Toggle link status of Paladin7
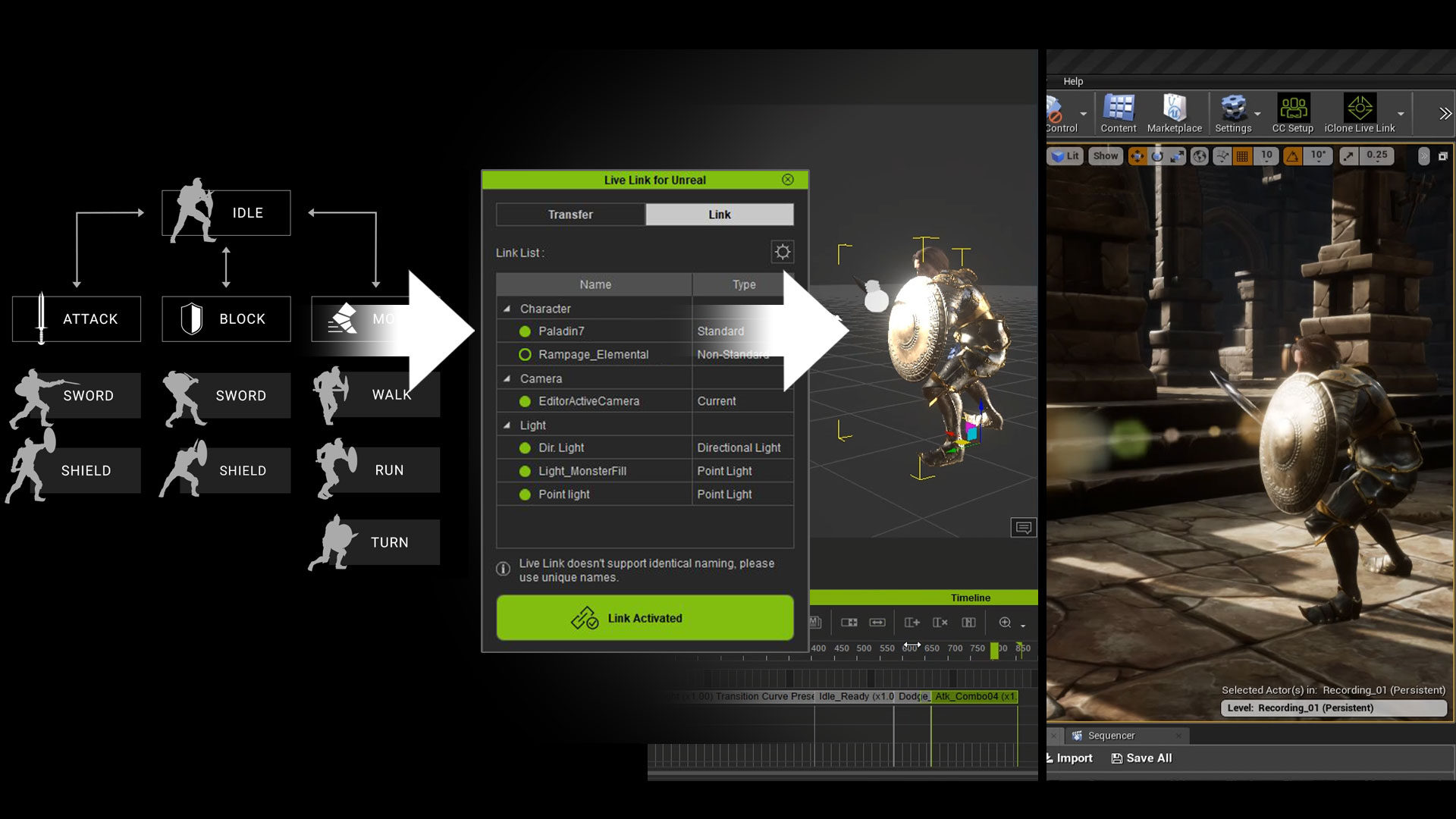The width and height of the screenshot is (1456, 819). tap(525, 331)
